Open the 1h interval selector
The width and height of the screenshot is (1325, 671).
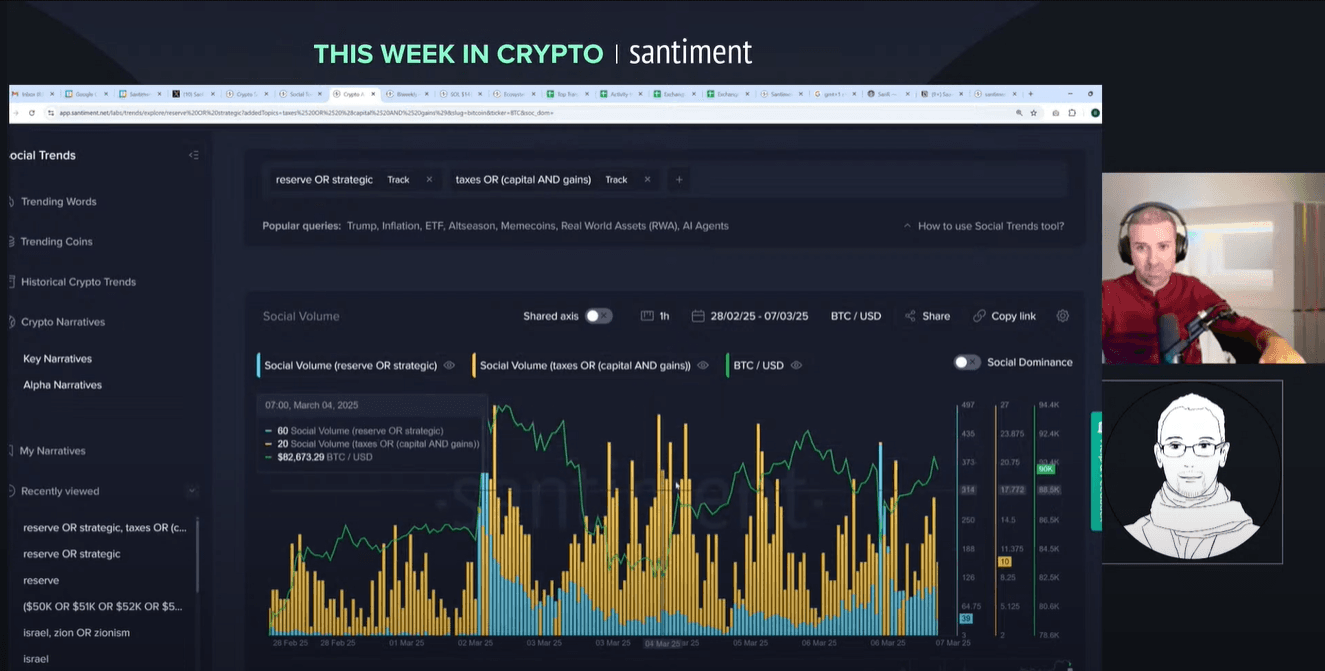[655, 316]
